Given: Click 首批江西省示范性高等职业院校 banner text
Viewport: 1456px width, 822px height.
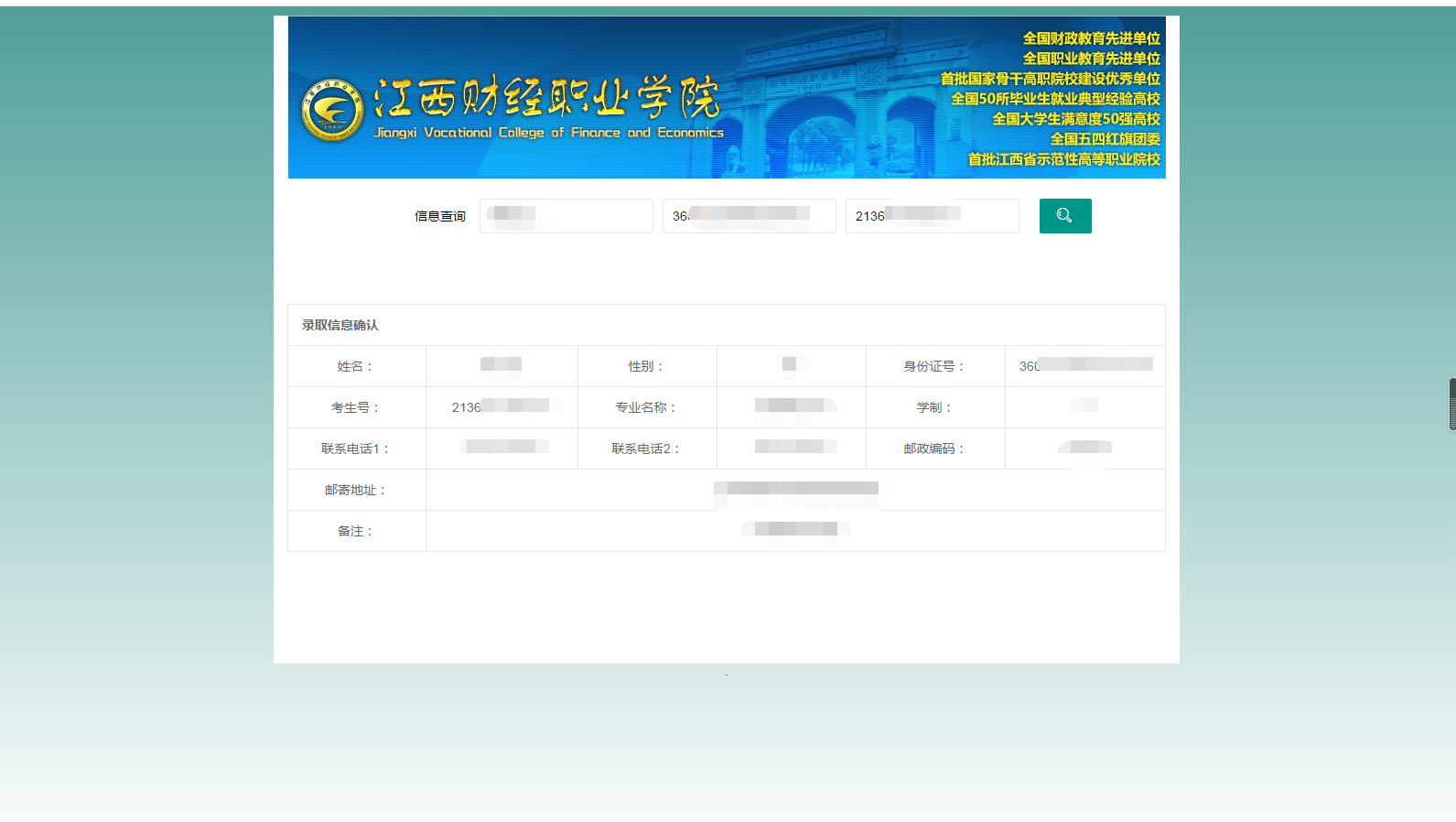Looking at the screenshot, I should (1063, 159).
